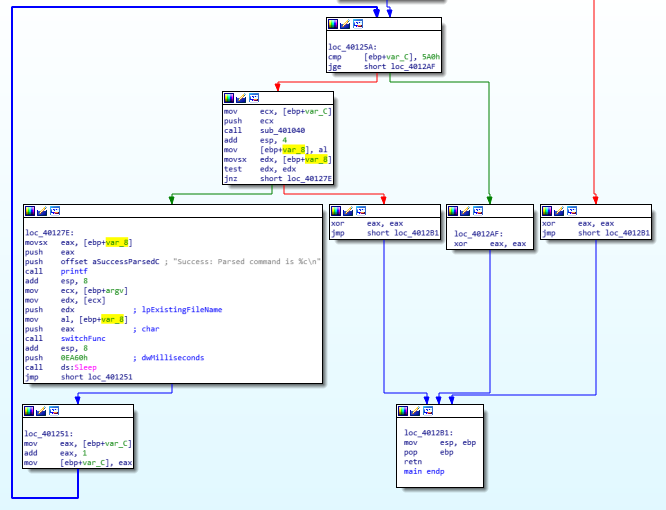Click the mov ecx, [ebp+argv] instruction
The image size is (666, 510).
76,290
